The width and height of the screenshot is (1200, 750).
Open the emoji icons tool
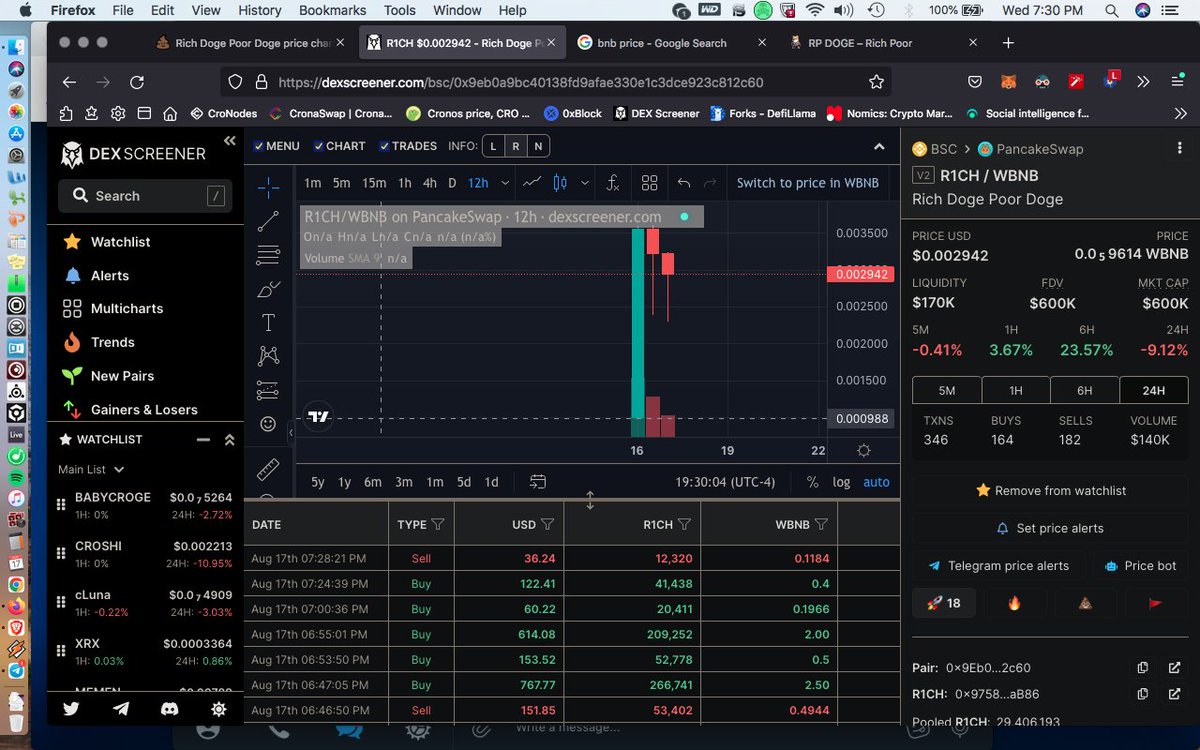pyautogui.click(x=268, y=424)
